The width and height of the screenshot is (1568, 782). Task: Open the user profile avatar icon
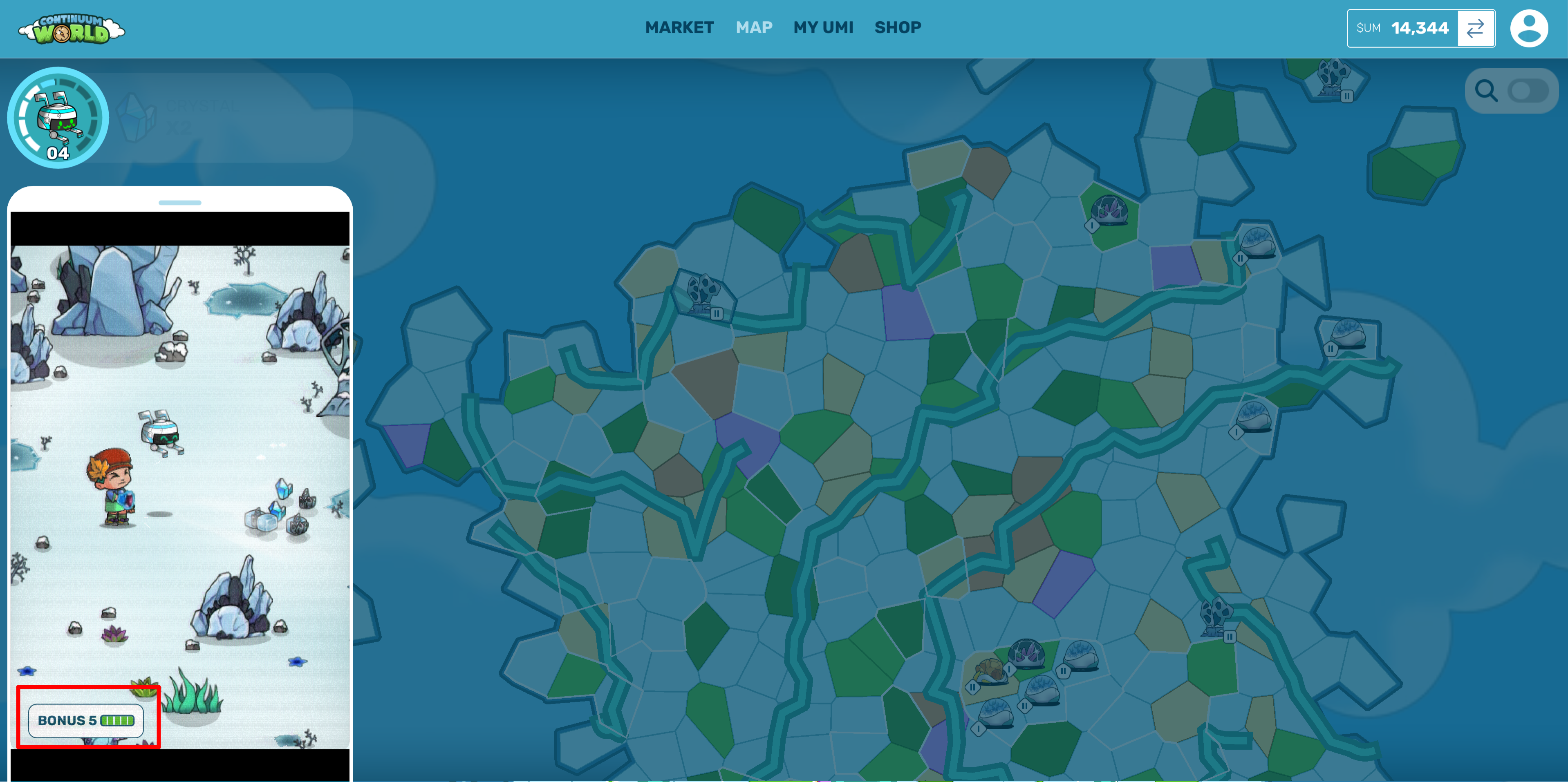click(x=1528, y=28)
